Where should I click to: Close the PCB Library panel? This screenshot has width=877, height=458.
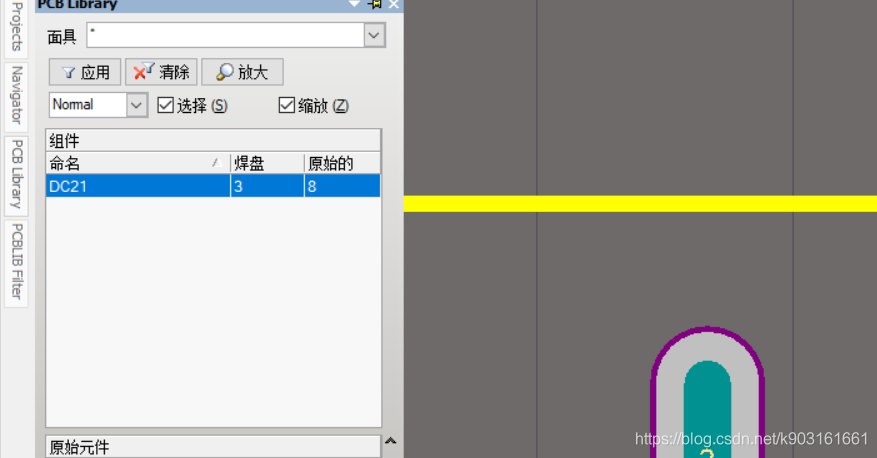[x=394, y=4]
